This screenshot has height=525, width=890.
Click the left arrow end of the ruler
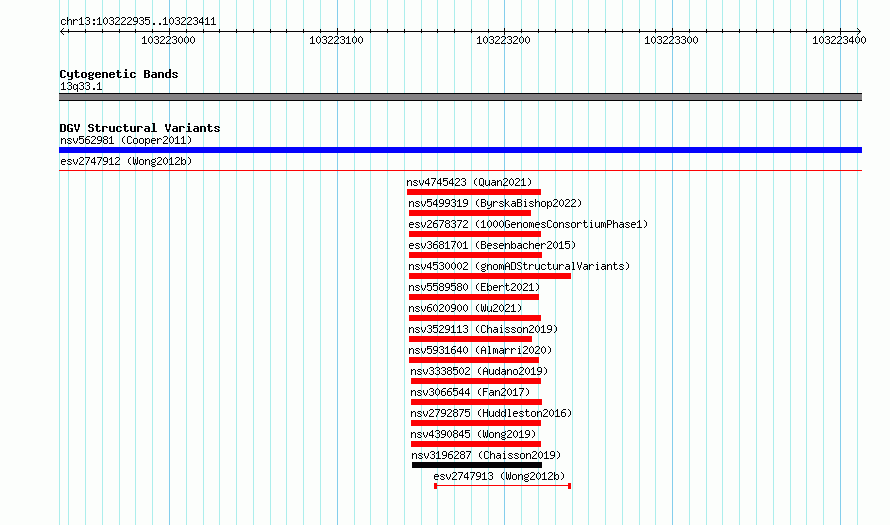click(x=63, y=32)
